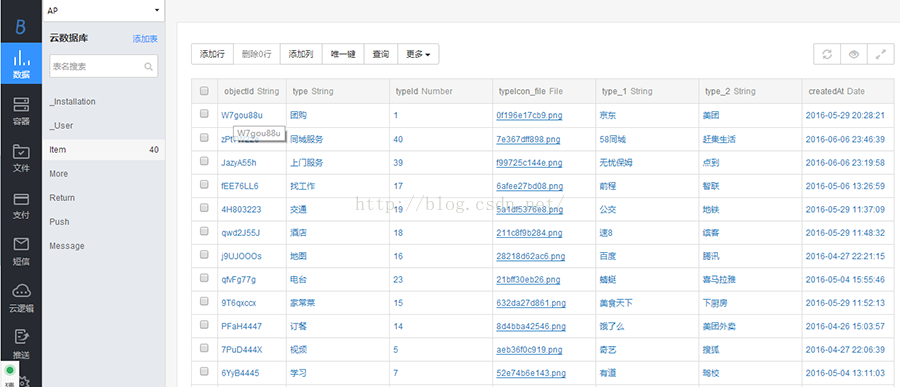Select the More table
Screen dimensions: 900x387
[104, 174]
